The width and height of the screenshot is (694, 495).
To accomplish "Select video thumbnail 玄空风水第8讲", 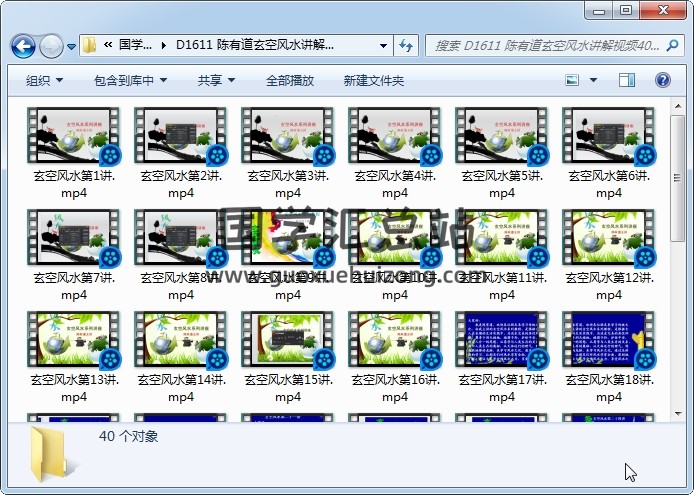I will [x=181, y=237].
